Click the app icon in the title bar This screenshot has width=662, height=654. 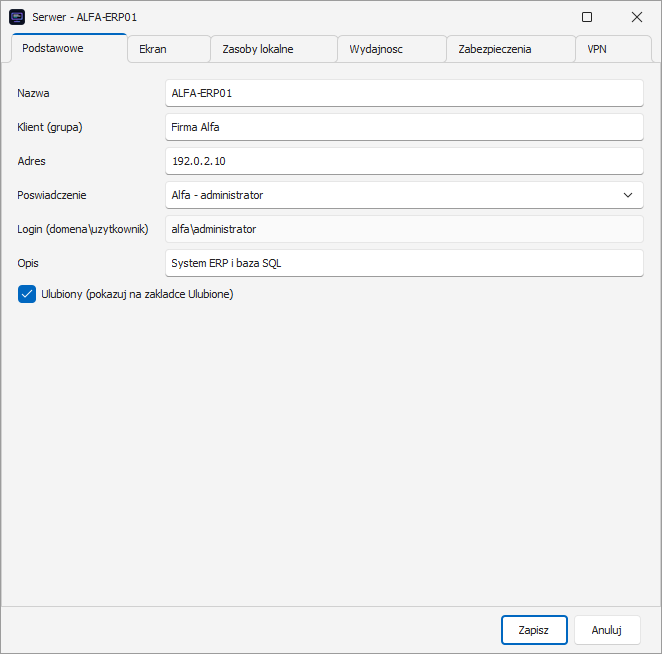tap(17, 17)
